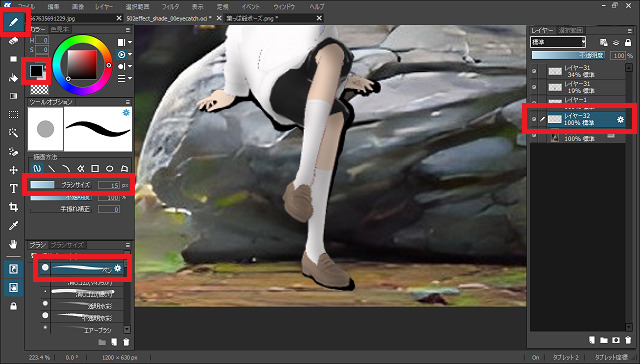Toggle visibility of bottom image layer
Viewport: 640px width, 364px height.
pyautogui.click(x=534, y=135)
